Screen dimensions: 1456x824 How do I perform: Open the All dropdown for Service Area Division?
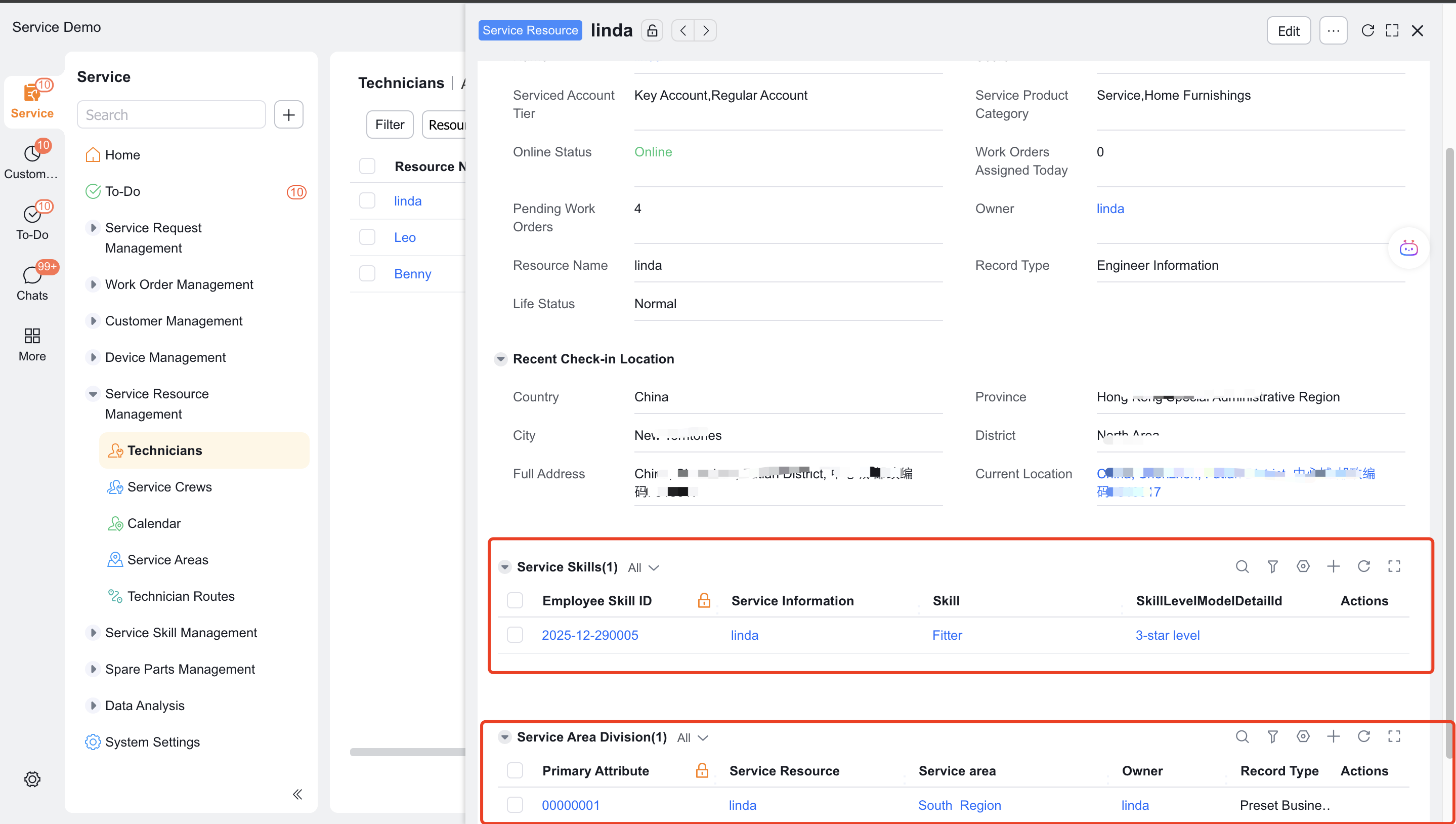tap(693, 737)
